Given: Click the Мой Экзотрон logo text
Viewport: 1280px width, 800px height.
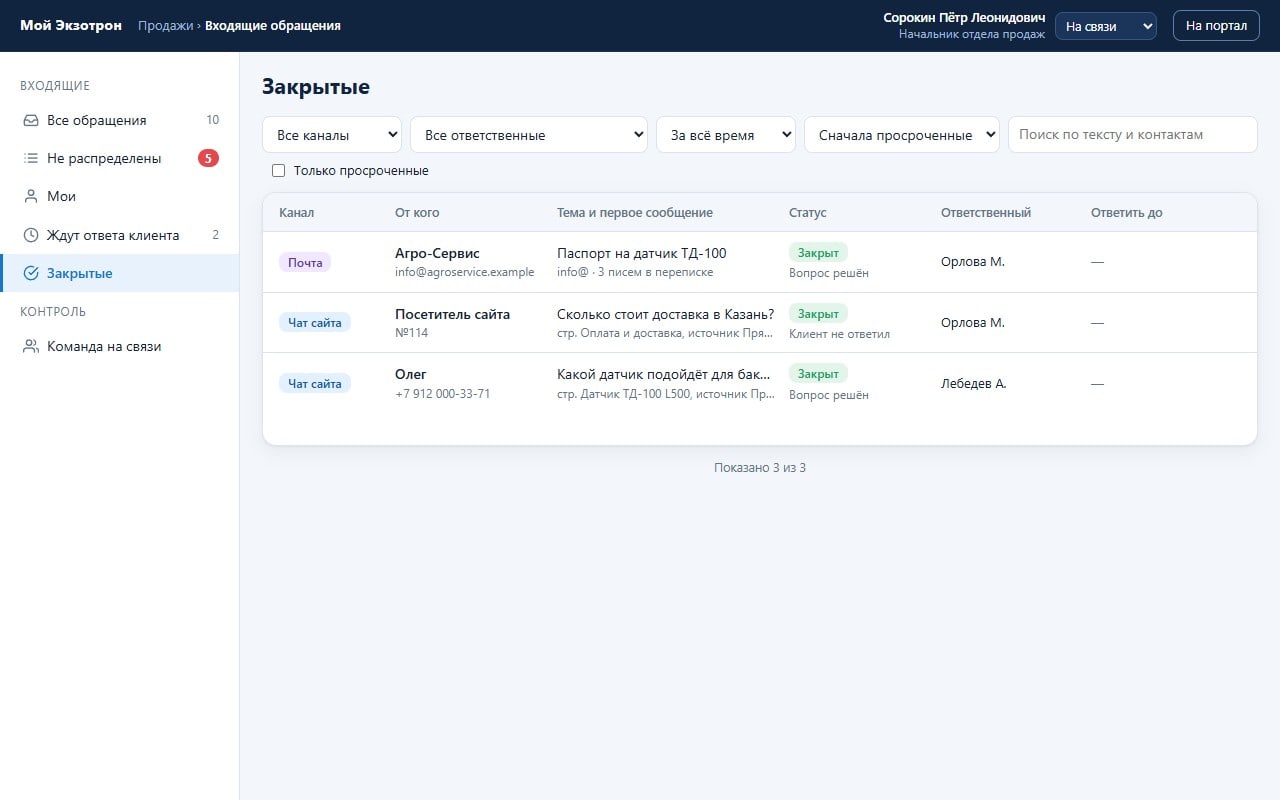Looking at the screenshot, I should 71,26.
